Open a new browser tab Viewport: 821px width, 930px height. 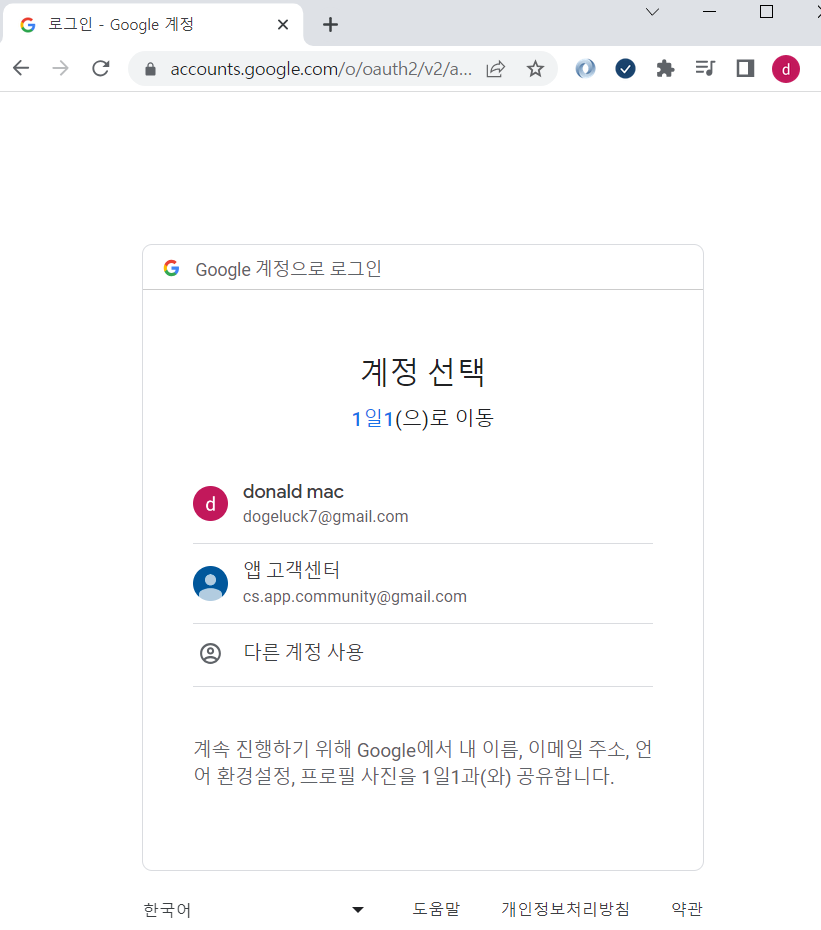coord(330,24)
